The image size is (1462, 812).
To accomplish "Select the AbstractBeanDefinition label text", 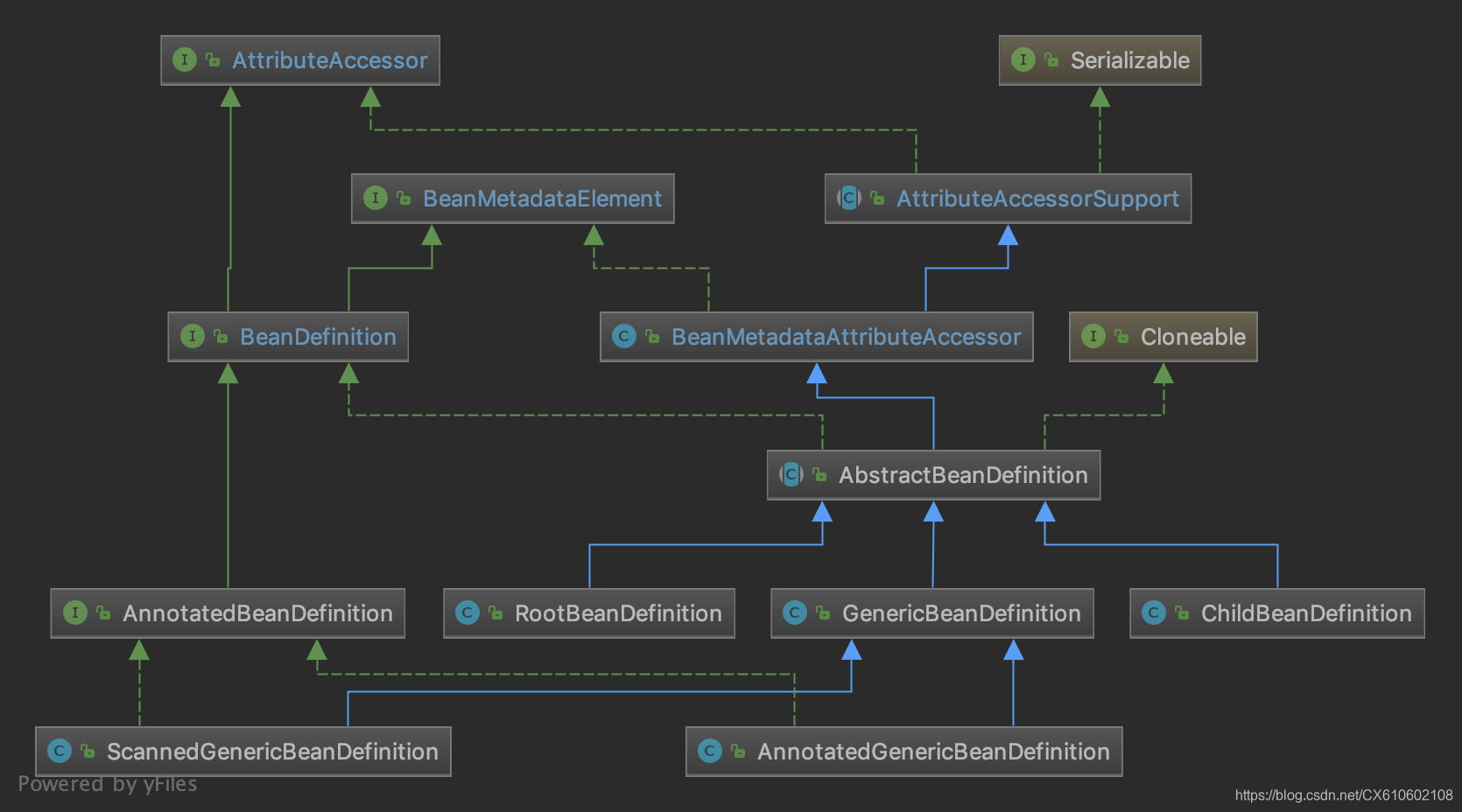I will click(963, 475).
